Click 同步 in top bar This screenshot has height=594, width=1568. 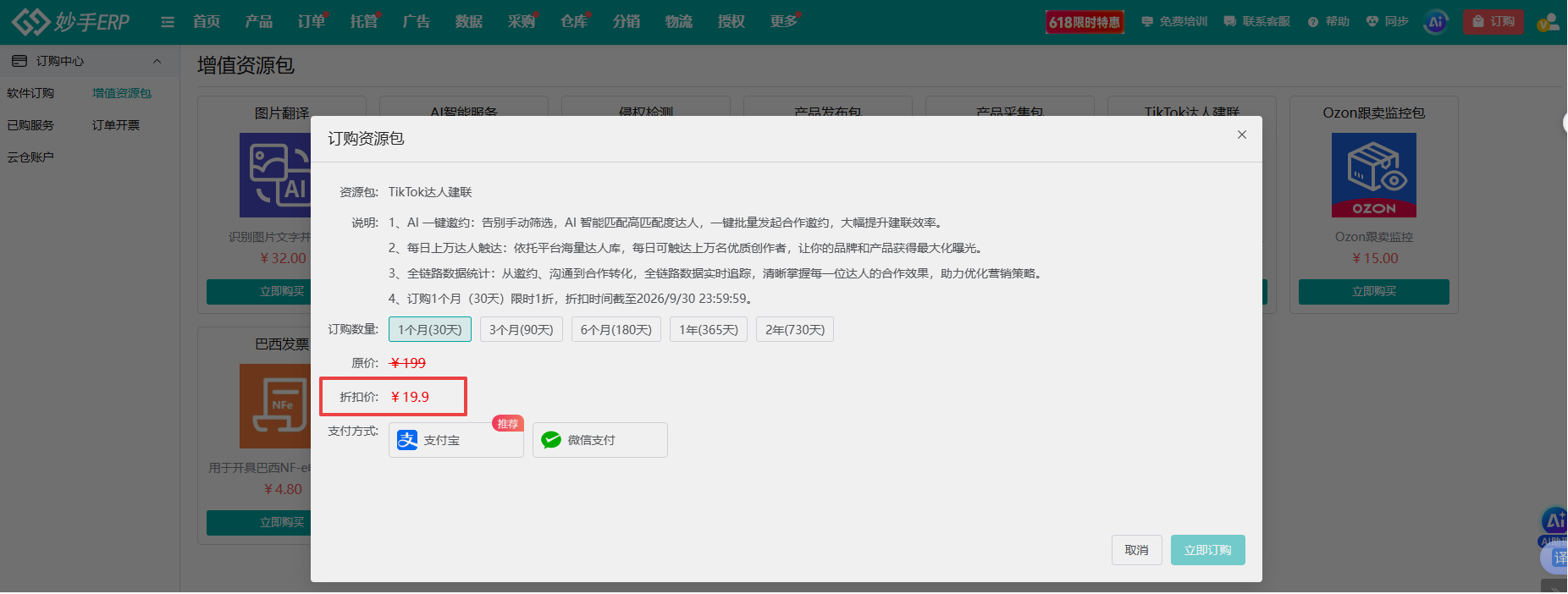click(1388, 21)
